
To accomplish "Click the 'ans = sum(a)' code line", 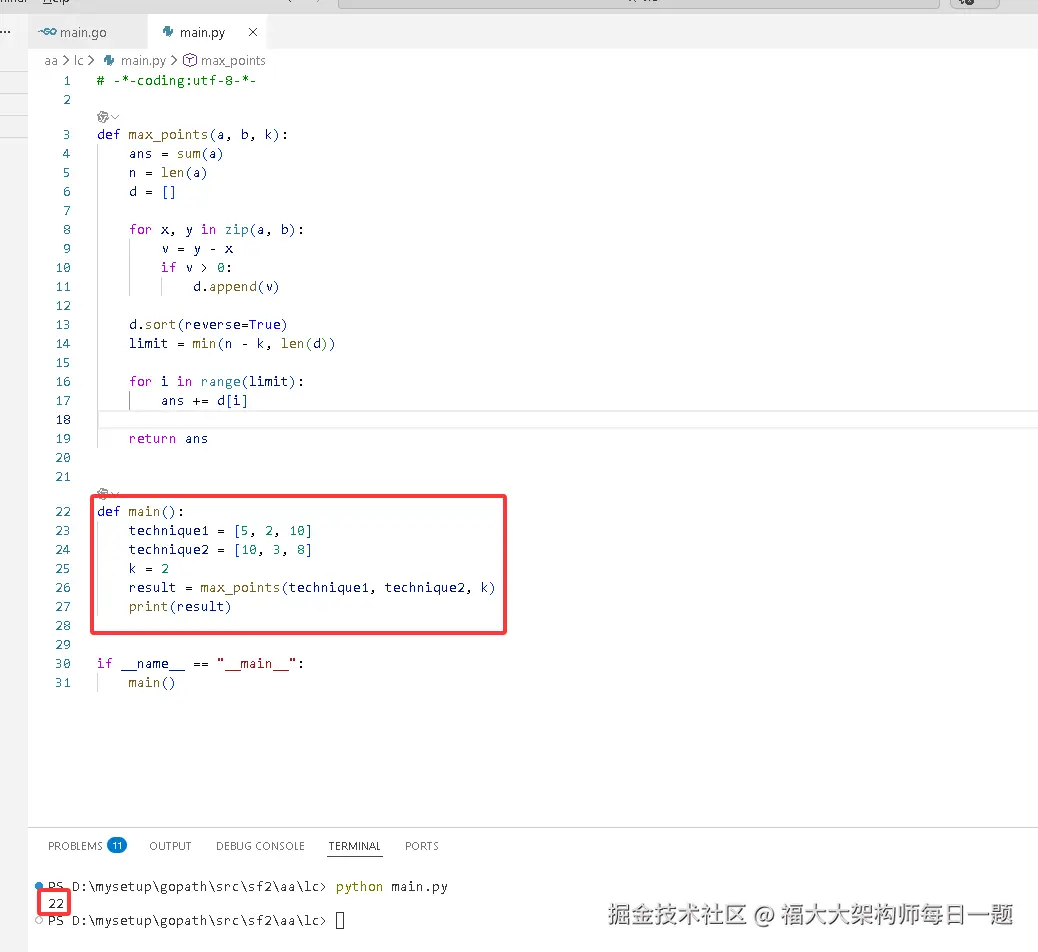I will point(176,154).
